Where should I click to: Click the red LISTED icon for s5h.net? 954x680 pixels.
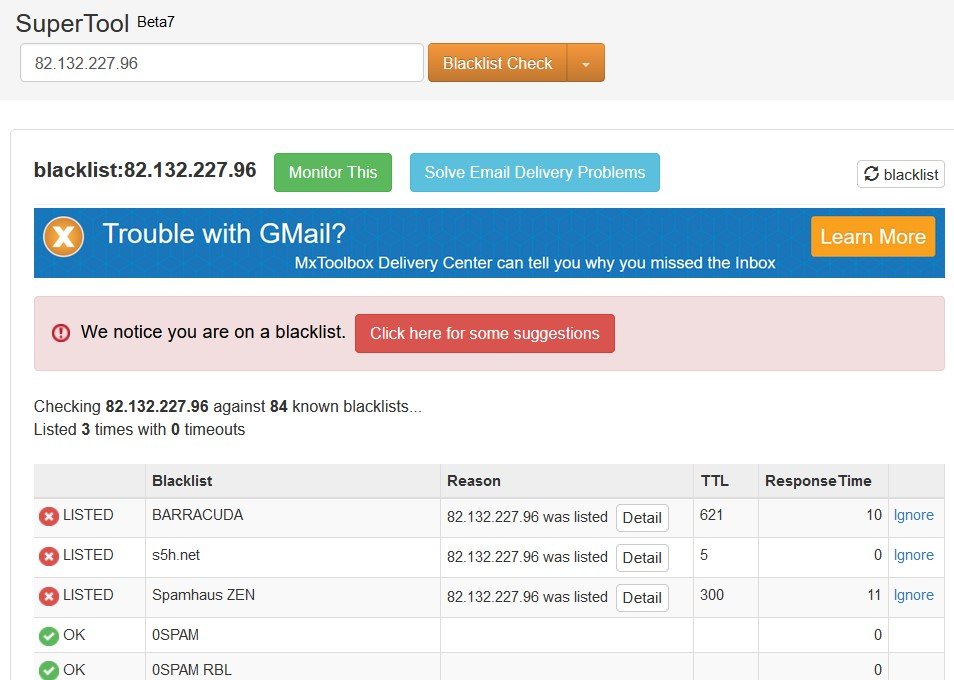click(49, 557)
